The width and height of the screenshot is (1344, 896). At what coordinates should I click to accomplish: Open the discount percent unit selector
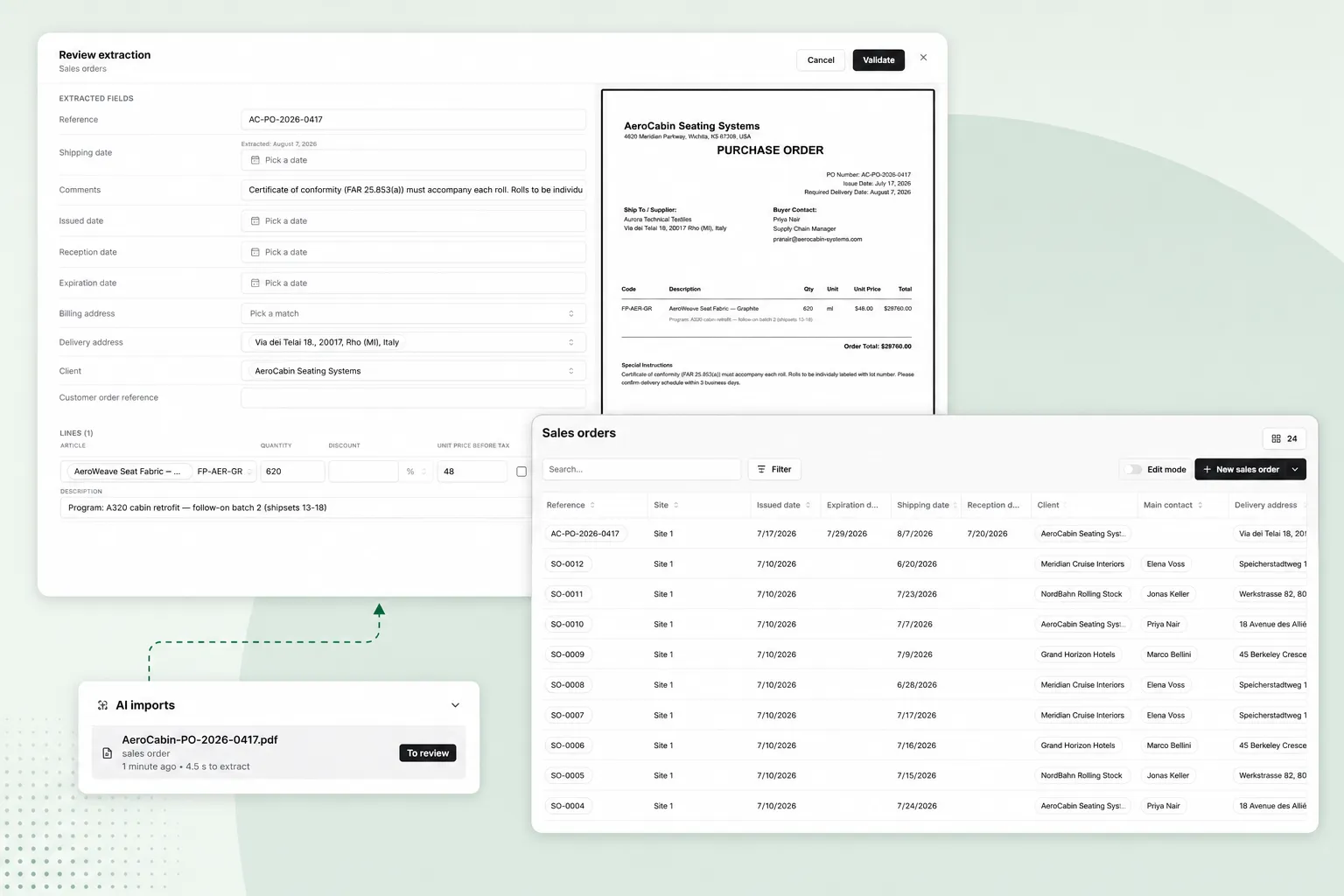pyautogui.click(x=416, y=472)
